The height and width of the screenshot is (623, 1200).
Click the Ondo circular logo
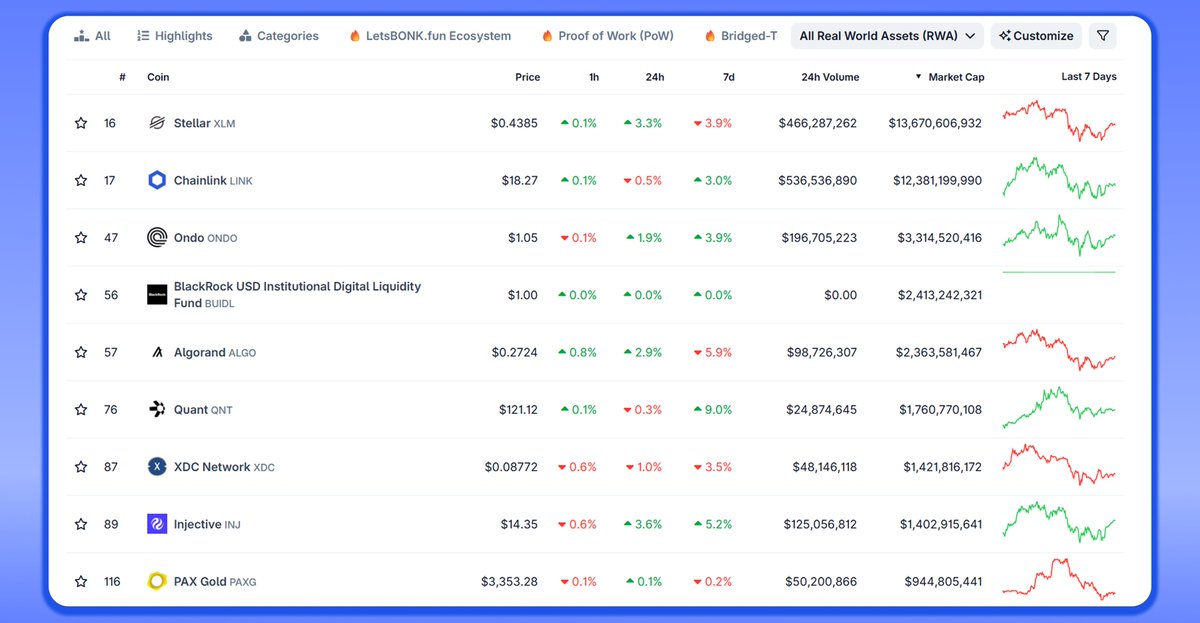[157, 238]
